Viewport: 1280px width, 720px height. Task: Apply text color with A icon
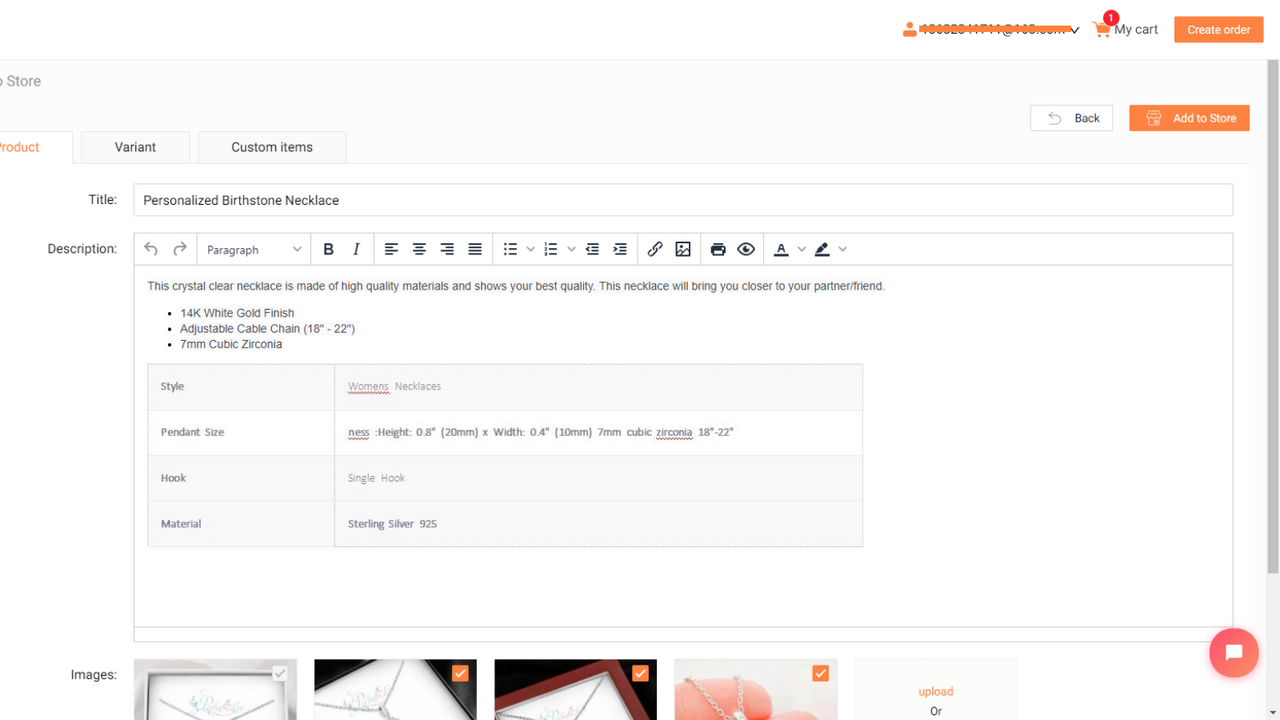(781, 249)
